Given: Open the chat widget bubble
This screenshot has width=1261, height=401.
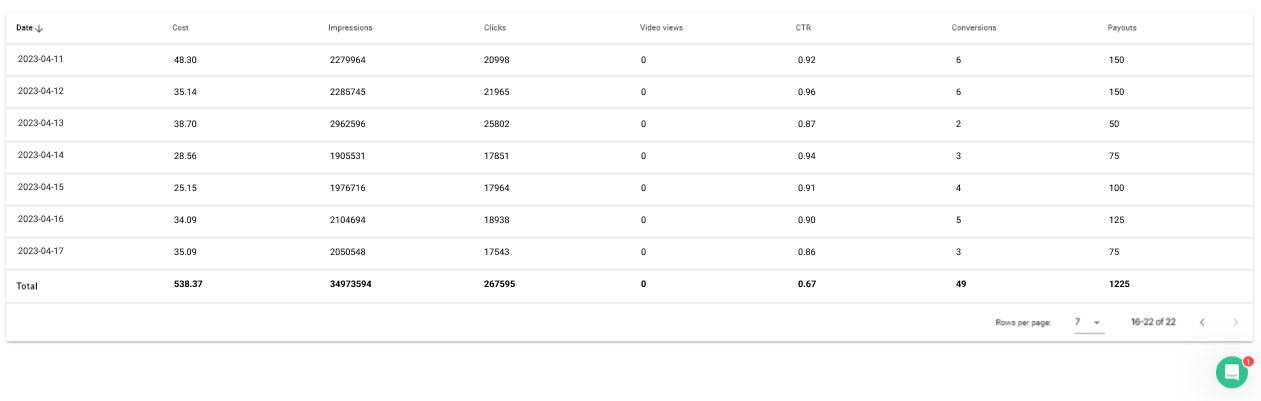Looking at the screenshot, I should coord(1231,372).
